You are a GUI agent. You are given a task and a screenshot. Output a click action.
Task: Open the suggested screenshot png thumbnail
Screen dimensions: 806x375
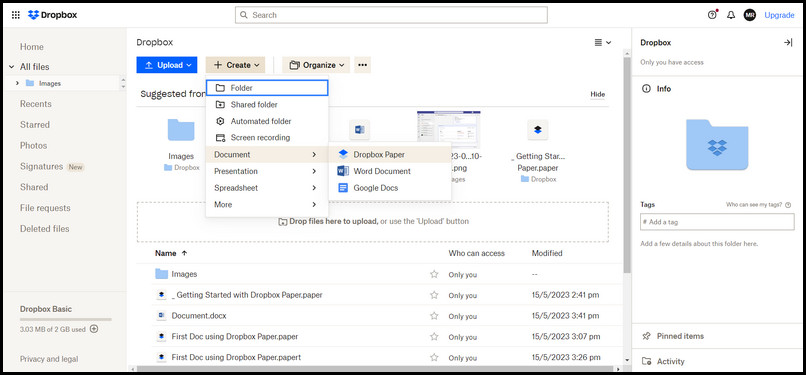pos(449,129)
